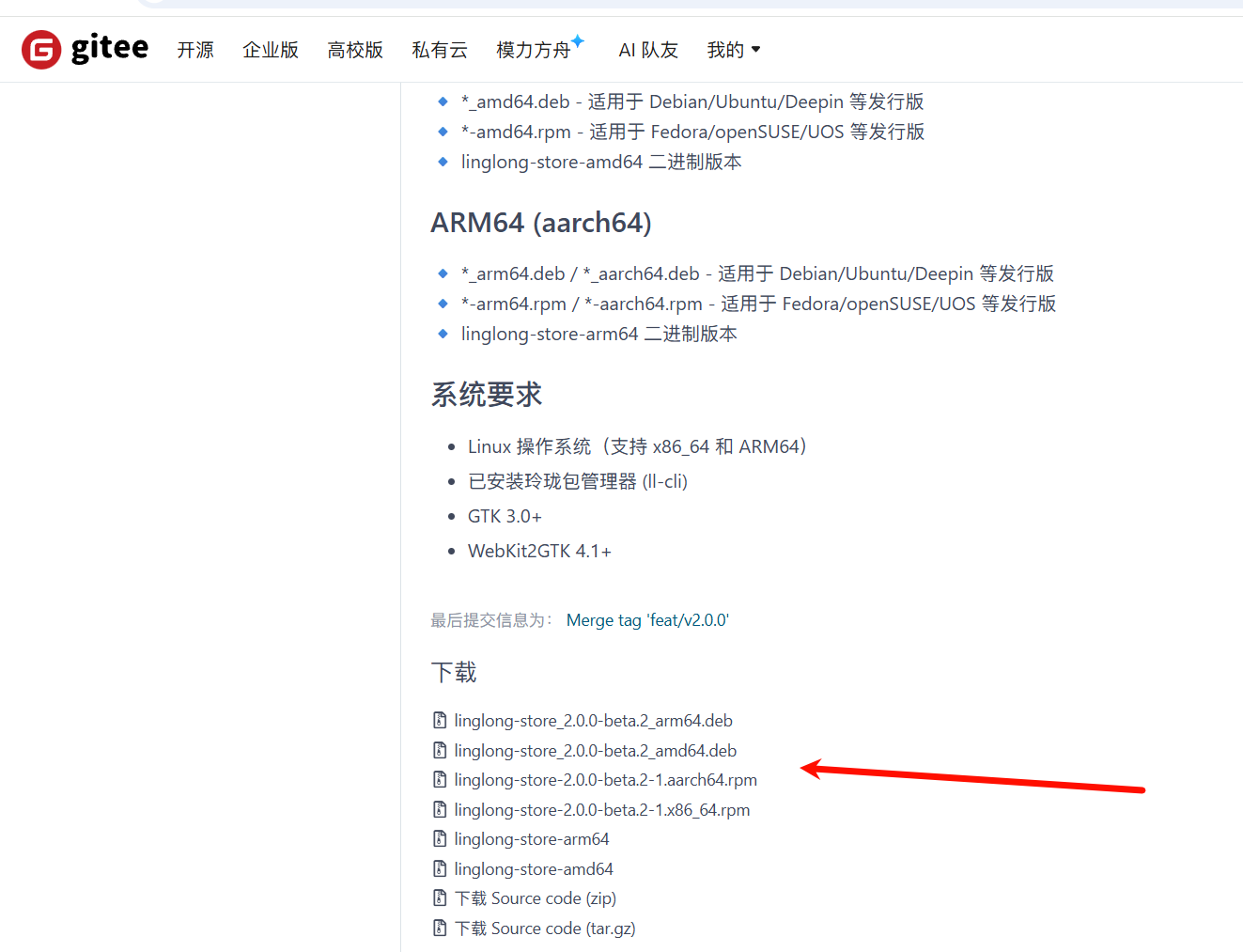Screen dimensions: 1243x952
Task: Click the text 'WebKit2GTK 4.1+'
Action: [539, 552]
